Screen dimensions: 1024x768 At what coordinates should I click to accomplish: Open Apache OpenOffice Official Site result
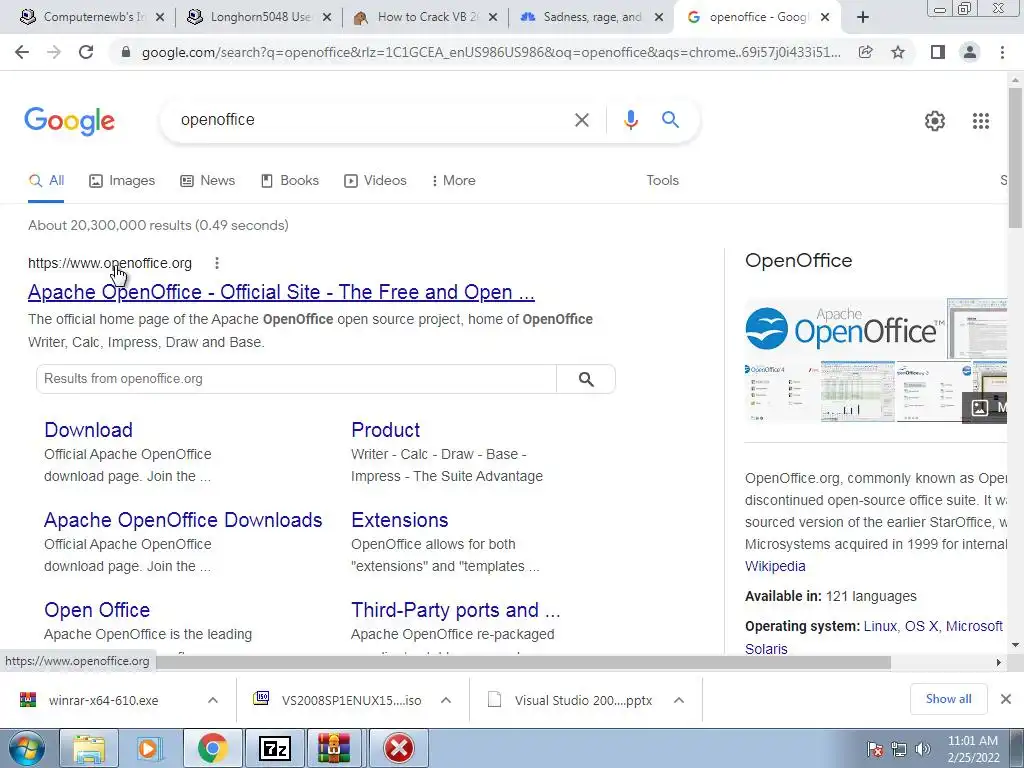pos(281,293)
